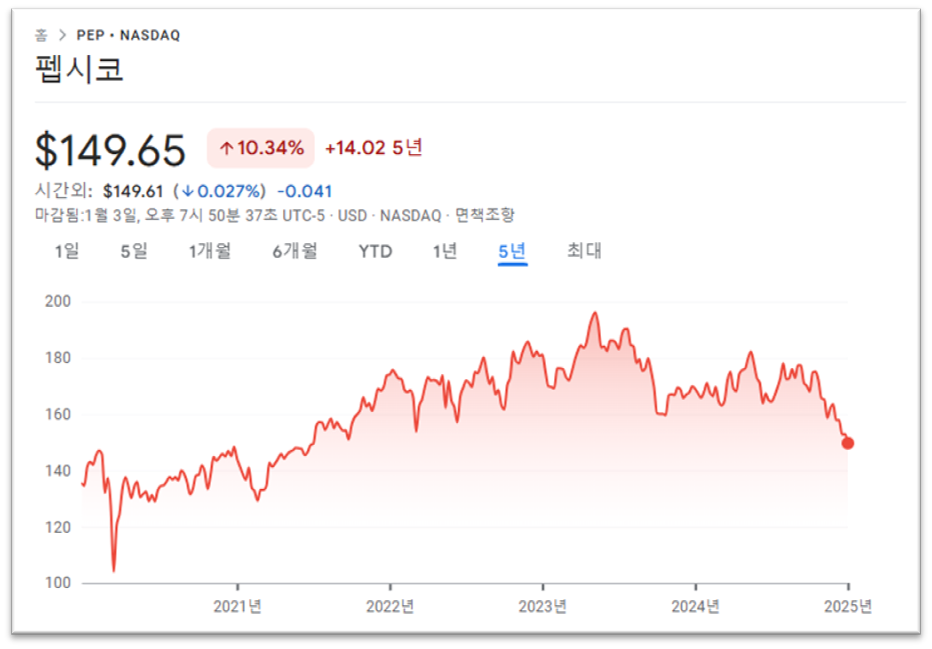932x649 pixels.
Task: Click the PEP · NASDAQ breadcrumb text
Action: coord(128,35)
